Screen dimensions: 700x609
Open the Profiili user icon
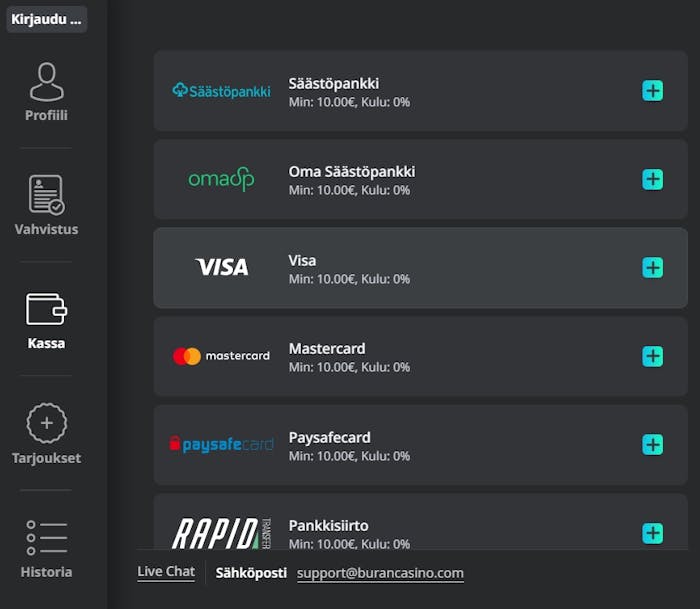tap(46, 82)
